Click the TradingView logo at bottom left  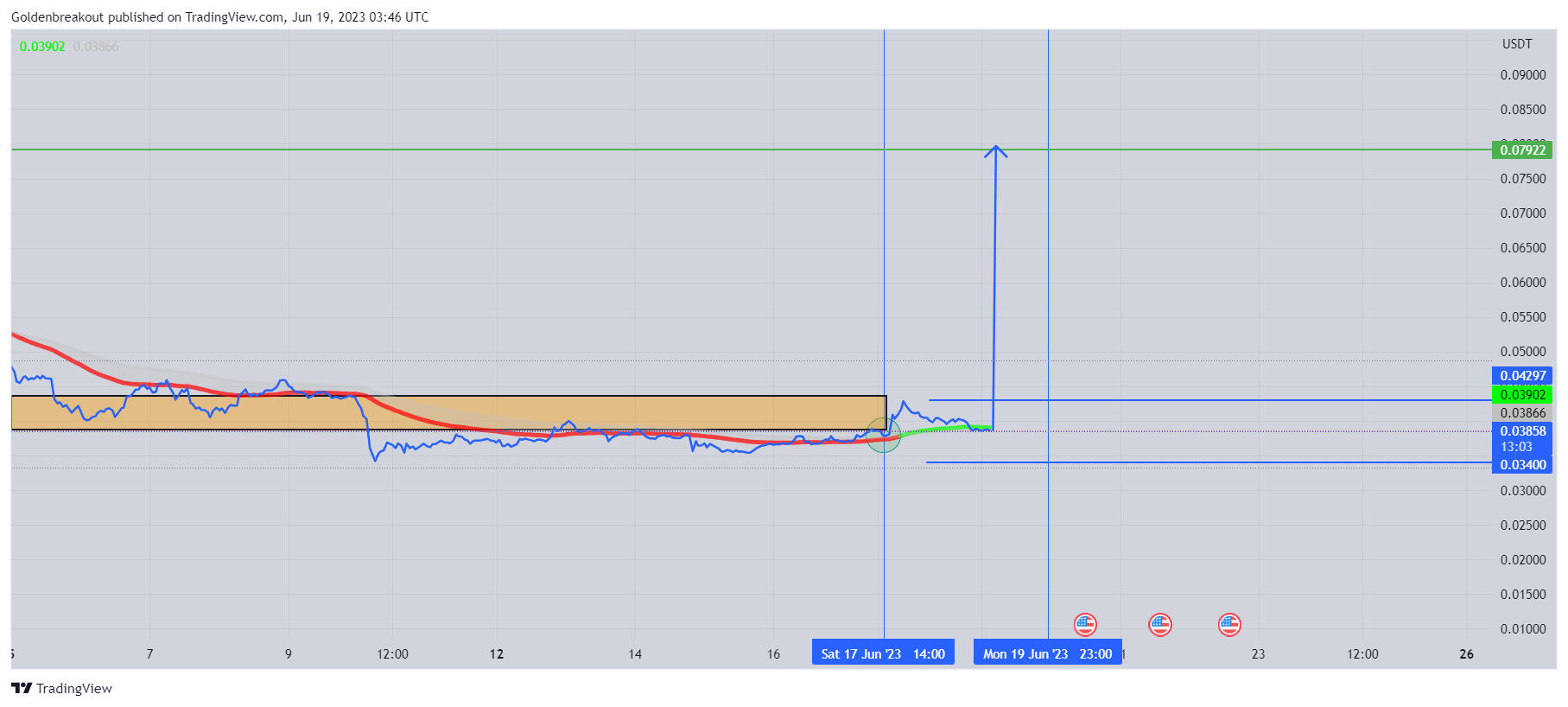click(61, 688)
